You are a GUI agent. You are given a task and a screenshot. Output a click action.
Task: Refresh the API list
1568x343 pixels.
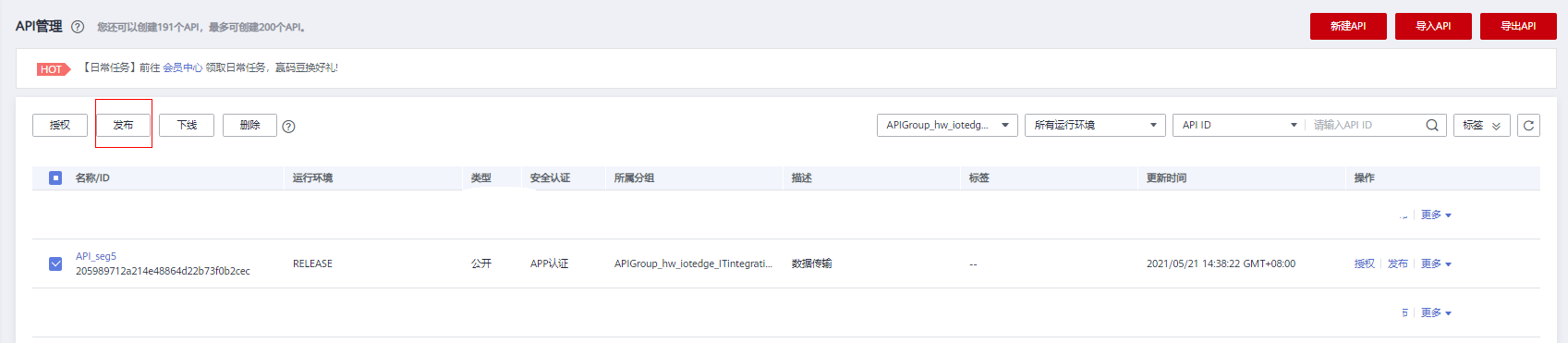(x=1528, y=125)
